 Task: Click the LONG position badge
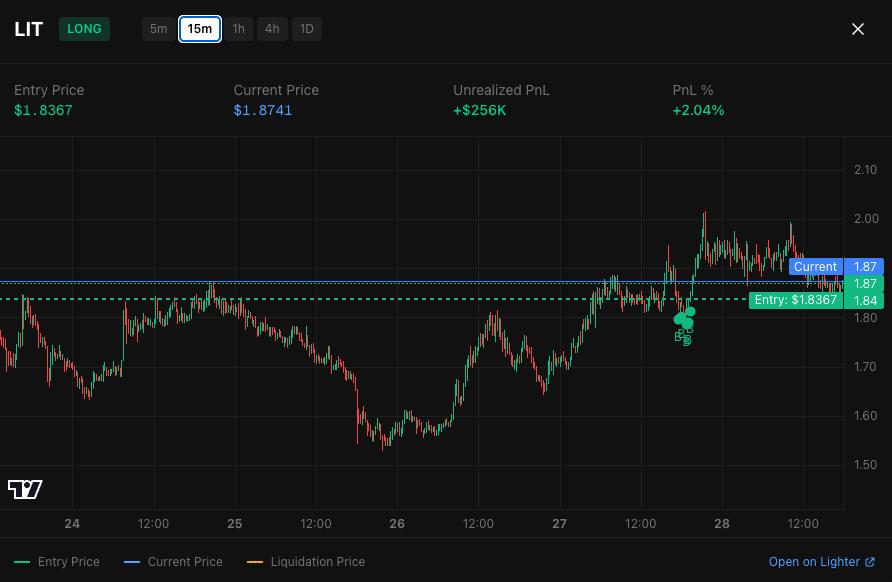coord(84,29)
